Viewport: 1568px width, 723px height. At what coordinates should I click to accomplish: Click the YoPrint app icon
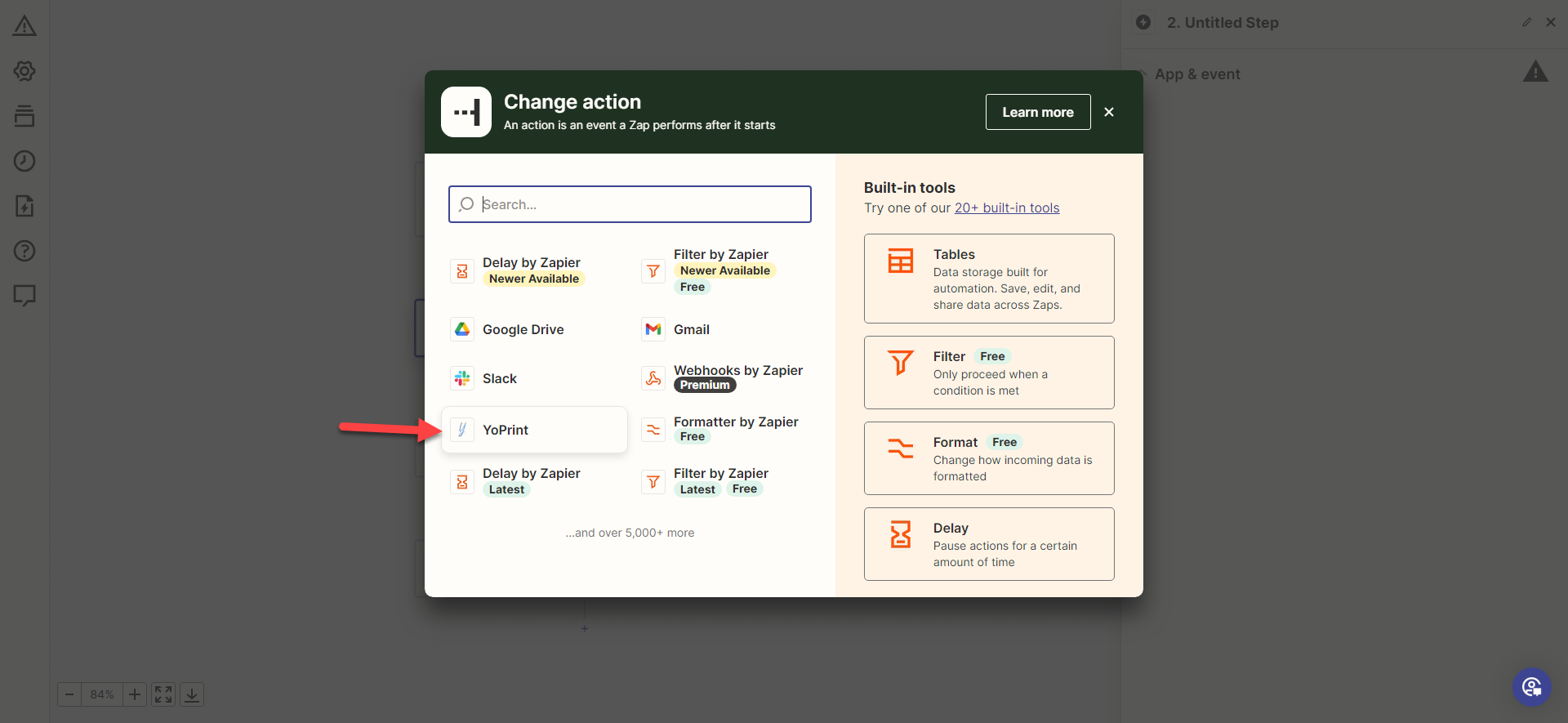462,430
